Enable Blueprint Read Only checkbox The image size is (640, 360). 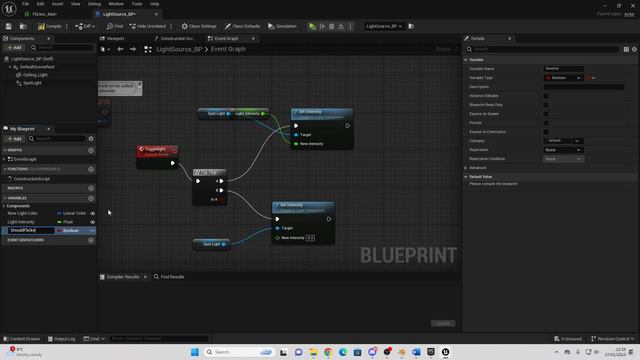pyautogui.click(x=546, y=105)
